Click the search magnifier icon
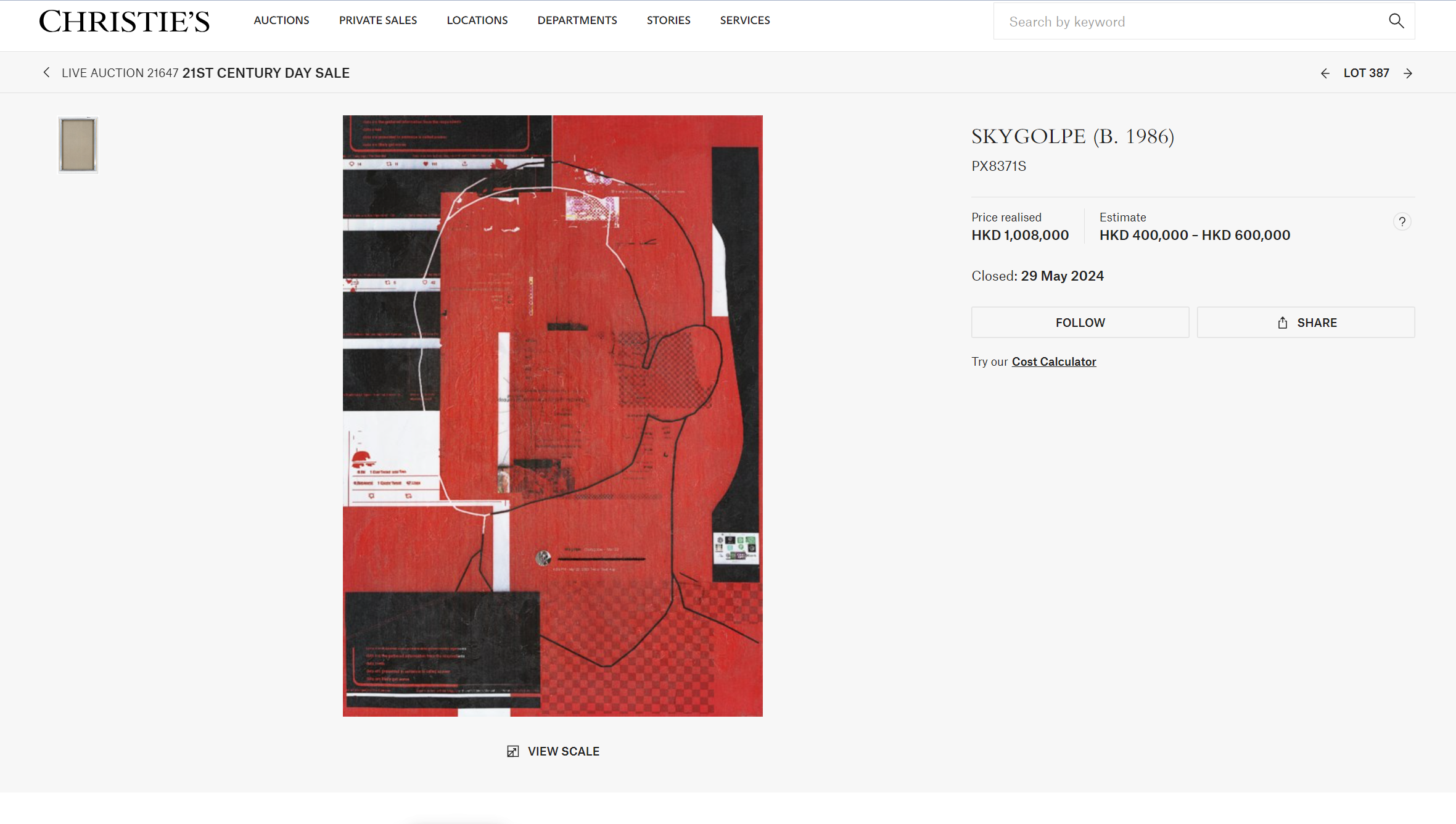This screenshot has width=1456, height=824. [x=1396, y=21]
